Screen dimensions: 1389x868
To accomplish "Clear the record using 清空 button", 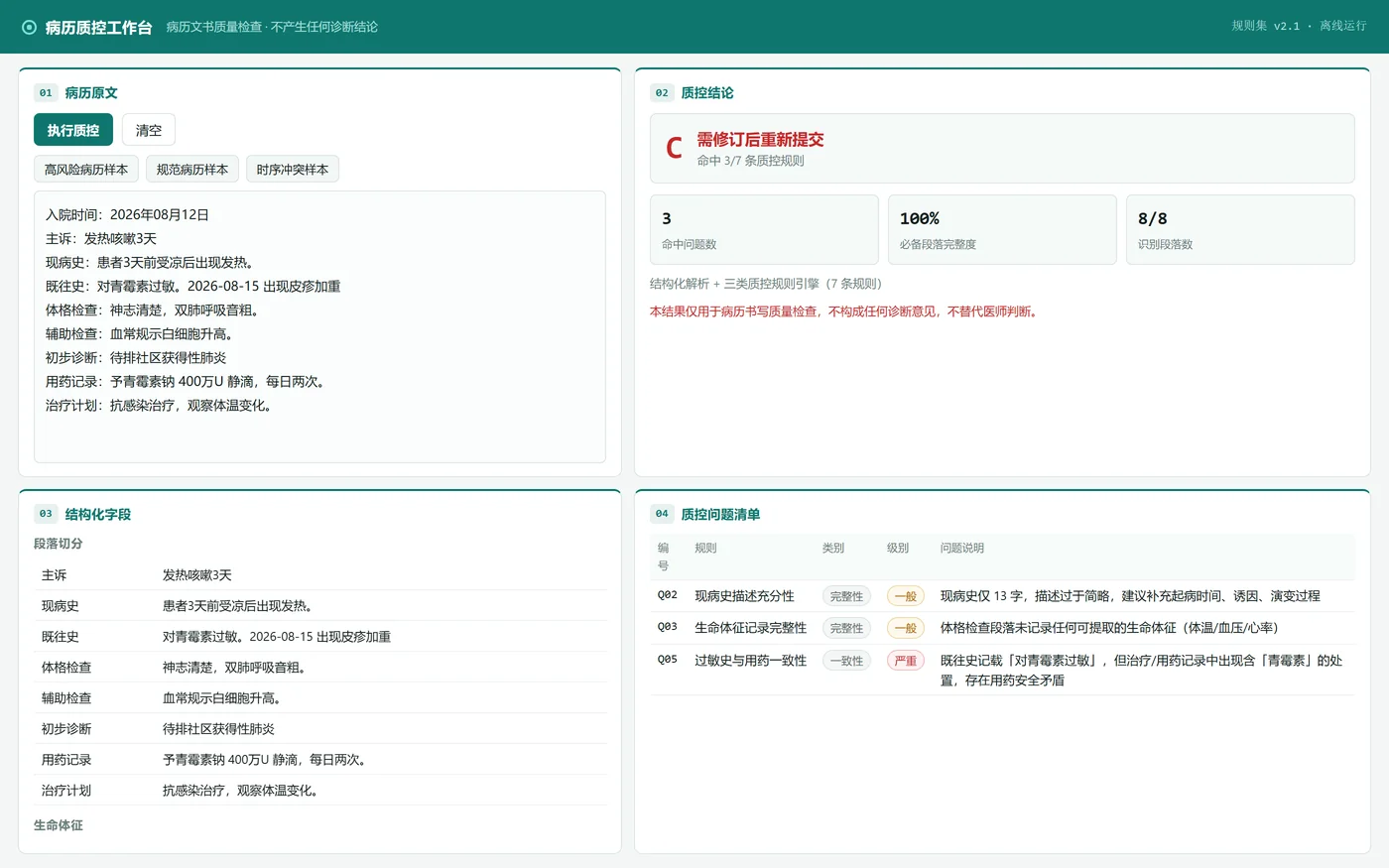I will tap(149, 130).
